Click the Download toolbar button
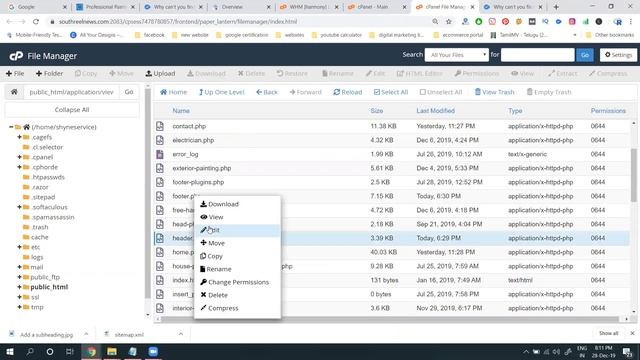640x360 pixels. click(206, 73)
